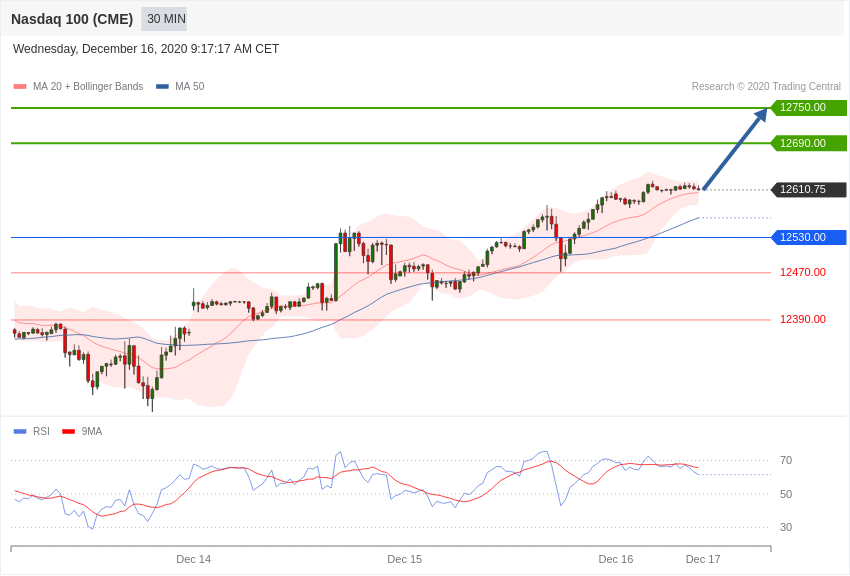850x576 pixels.
Task: Select the 12750.00 green target price tag
Action: (x=809, y=108)
